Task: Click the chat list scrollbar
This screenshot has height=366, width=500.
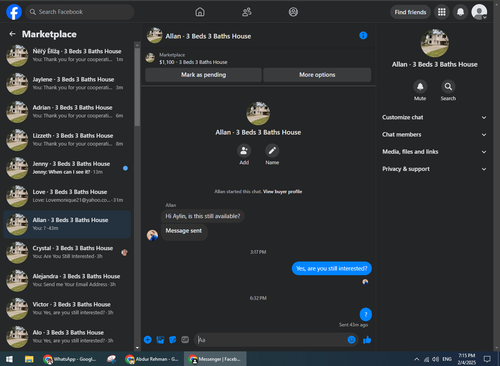Action: 137,87
